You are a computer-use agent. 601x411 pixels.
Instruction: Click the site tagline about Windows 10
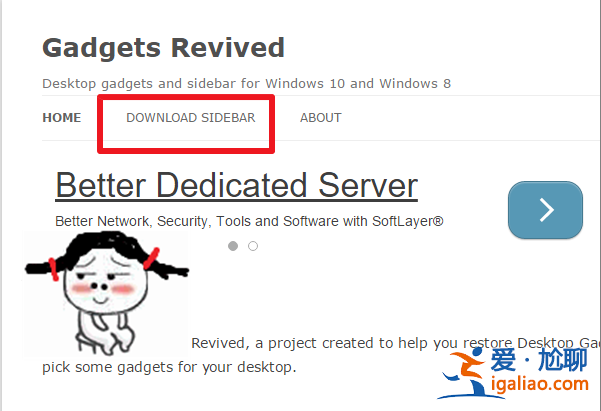tap(246, 84)
